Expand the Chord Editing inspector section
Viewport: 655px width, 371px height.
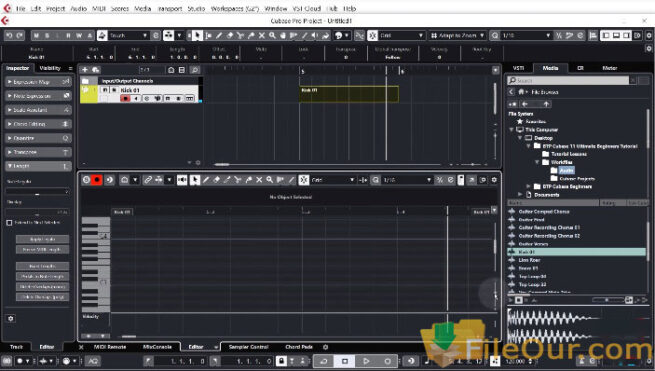pos(38,124)
